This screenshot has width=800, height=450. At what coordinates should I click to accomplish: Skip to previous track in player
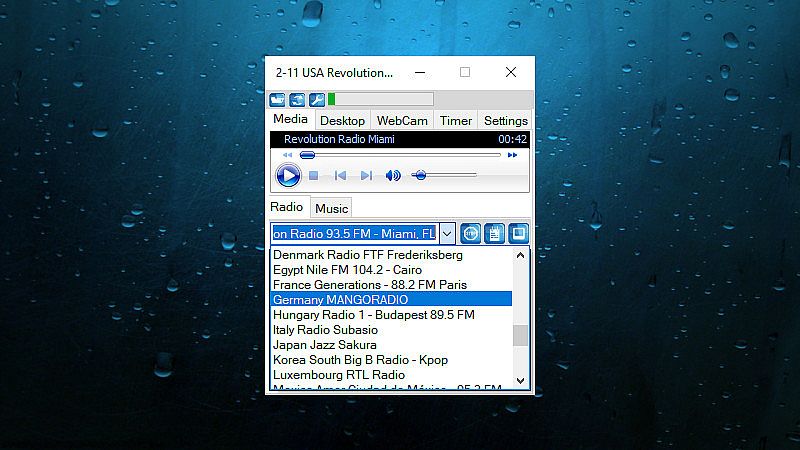pos(340,176)
